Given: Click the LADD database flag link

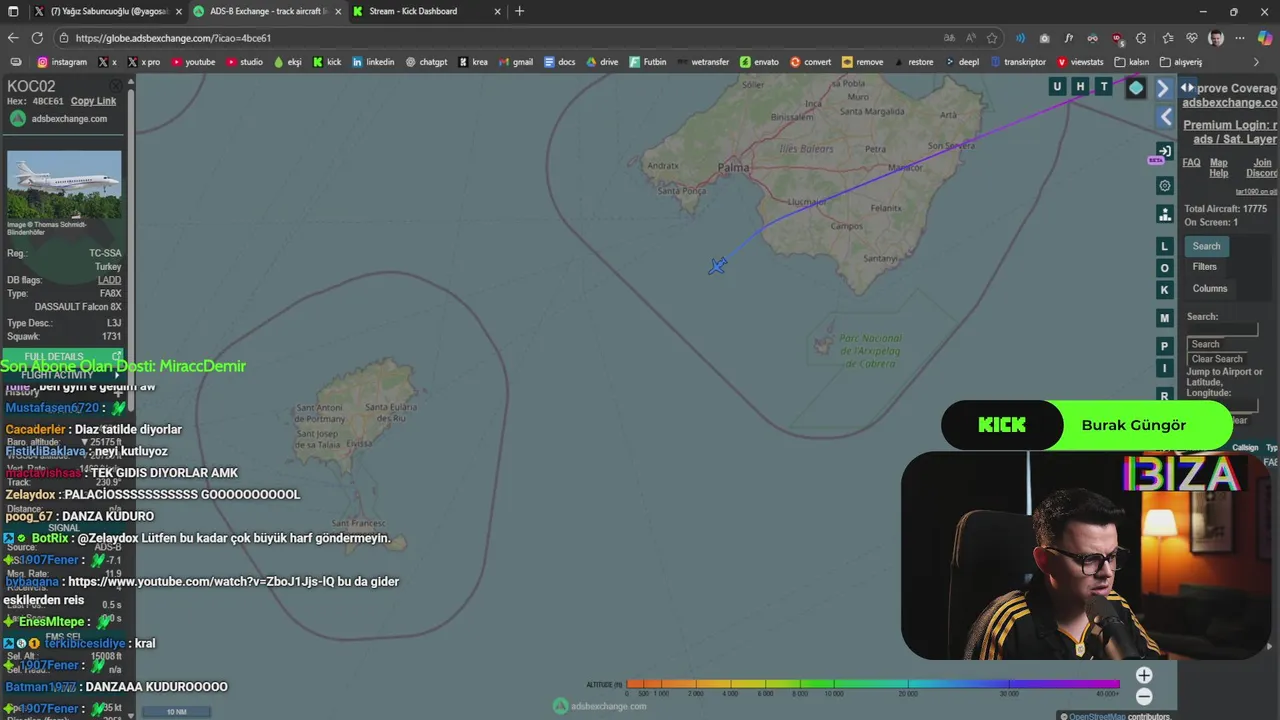Looking at the screenshot, I should pos(109,280).
